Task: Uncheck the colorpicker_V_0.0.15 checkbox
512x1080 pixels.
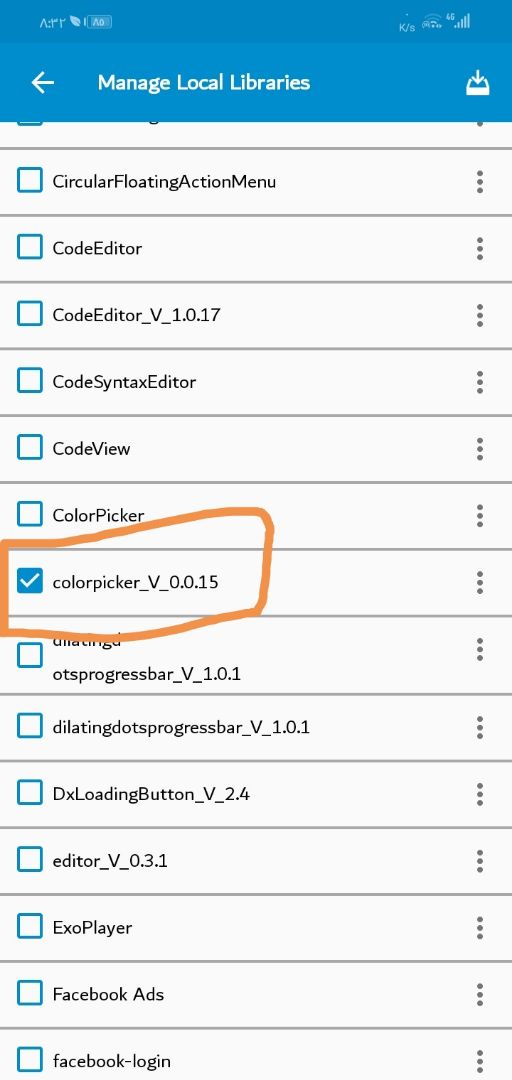Action: [29, 582]
